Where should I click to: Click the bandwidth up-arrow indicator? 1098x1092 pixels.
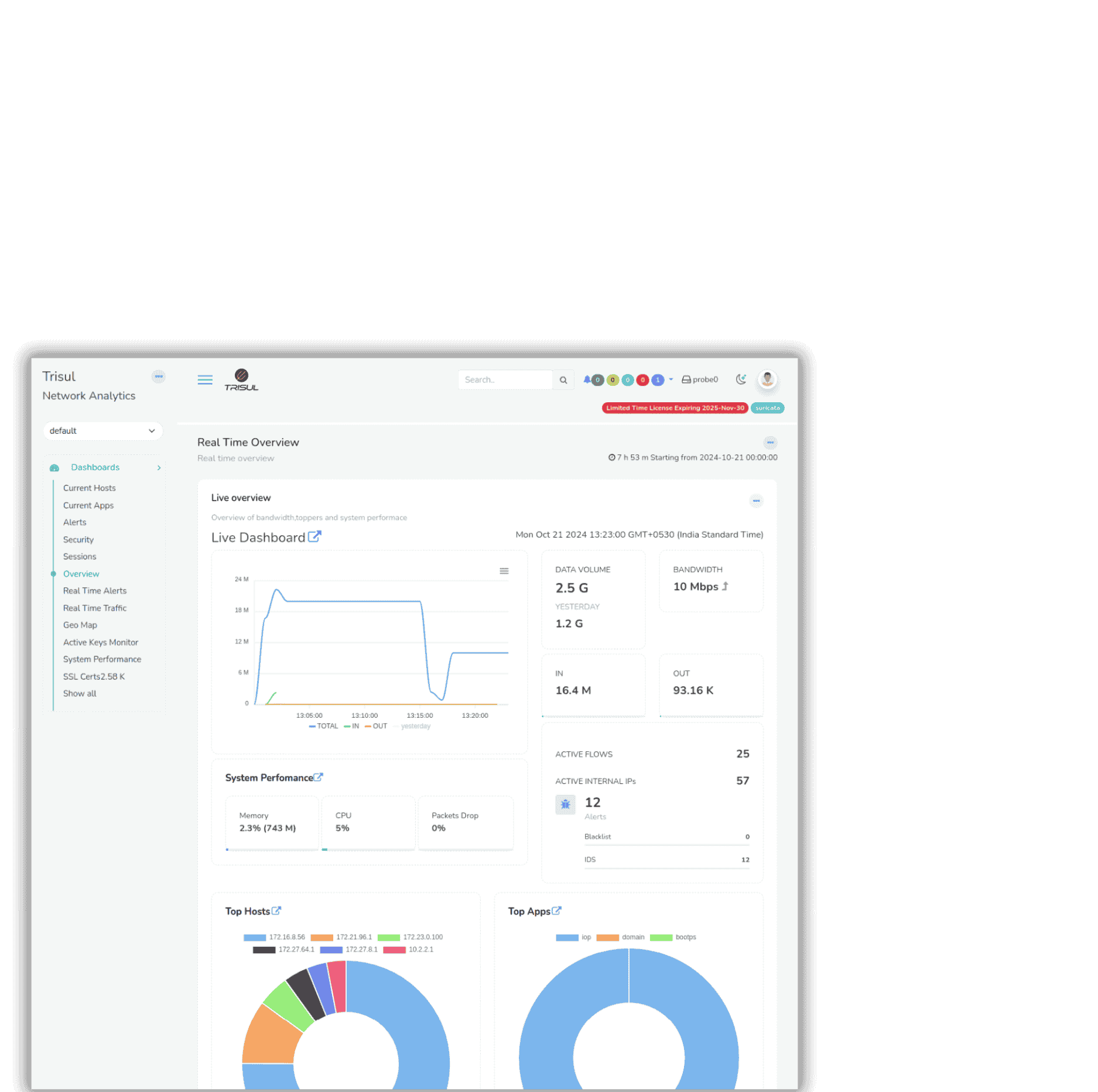(725, 586)
